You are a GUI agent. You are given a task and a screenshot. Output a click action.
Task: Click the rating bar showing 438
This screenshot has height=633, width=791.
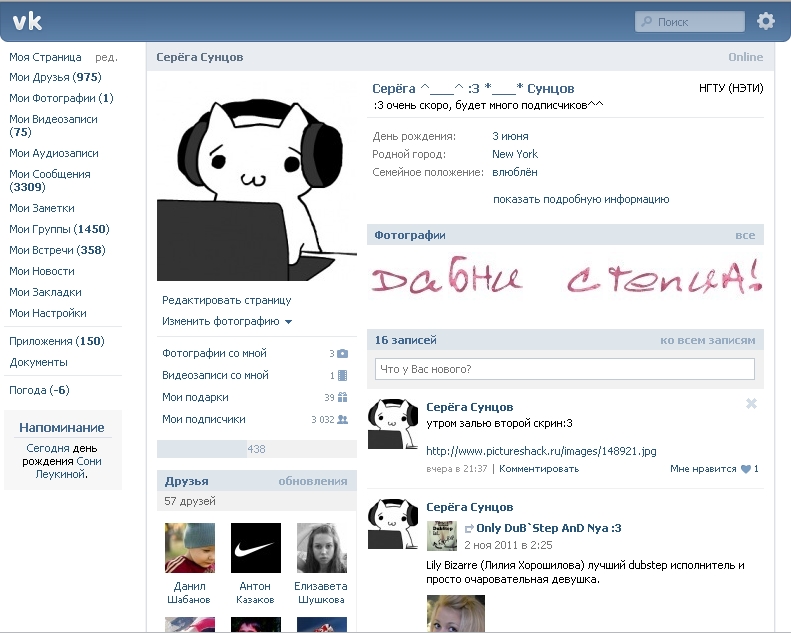(257, 449)
